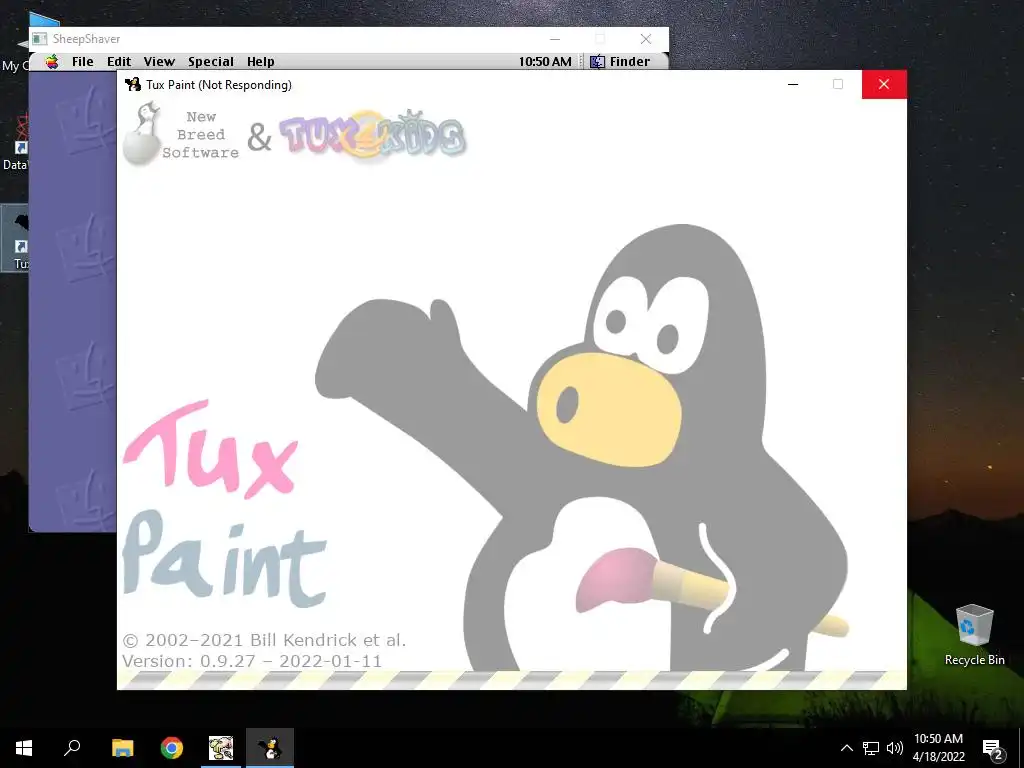Viewport: 1024px width, 768px height.
Task: Open the Special menu in SheepShaver
Action: pyautogui.click(x=211, y=61)
